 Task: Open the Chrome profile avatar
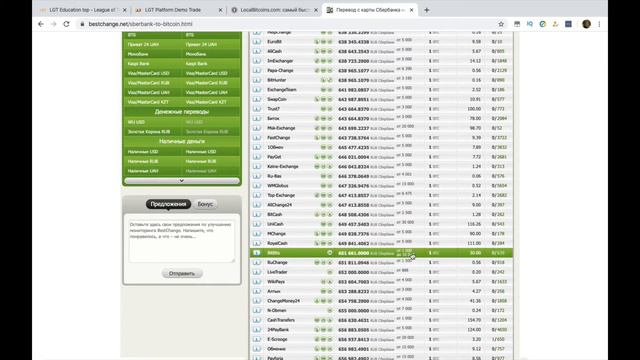pos(587,24)
